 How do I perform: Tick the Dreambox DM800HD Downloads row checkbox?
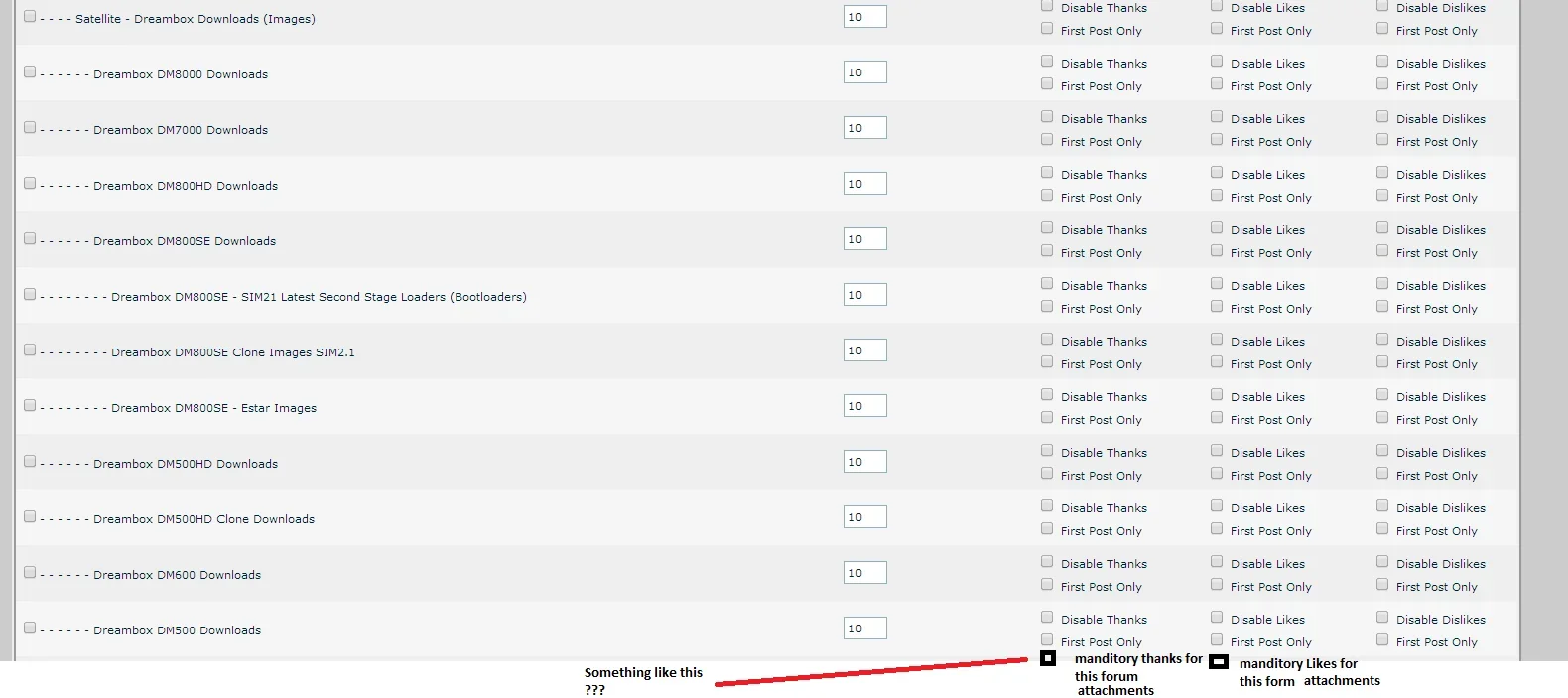point(30,183)
